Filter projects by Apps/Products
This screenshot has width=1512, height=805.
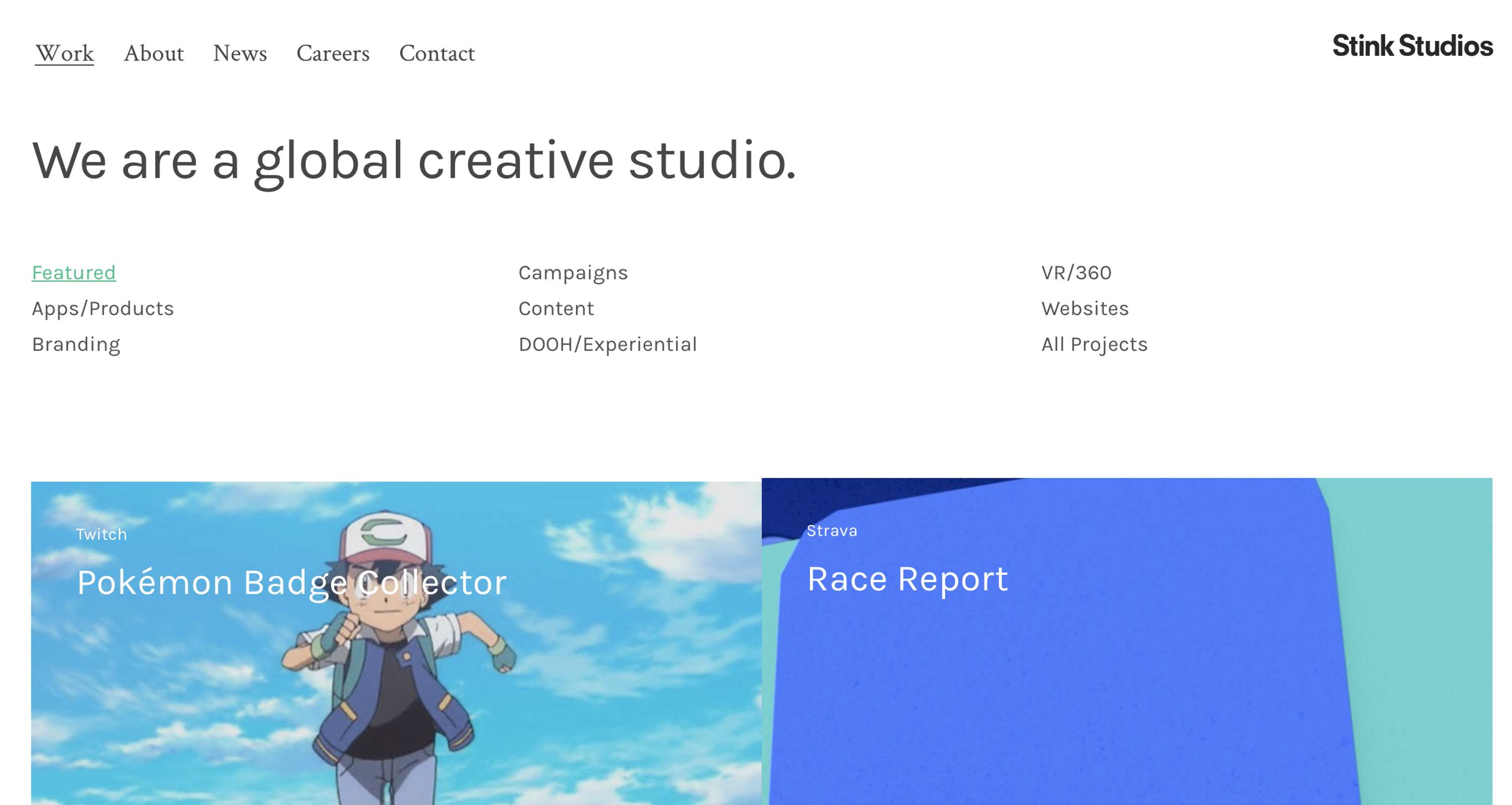[x=103, y=308]
